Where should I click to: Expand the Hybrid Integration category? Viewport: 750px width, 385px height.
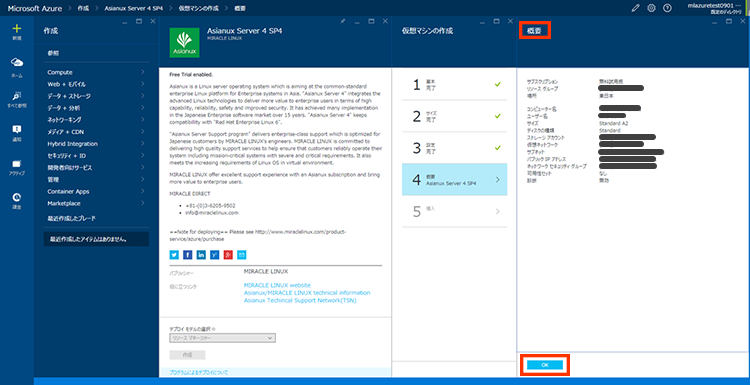96,144
